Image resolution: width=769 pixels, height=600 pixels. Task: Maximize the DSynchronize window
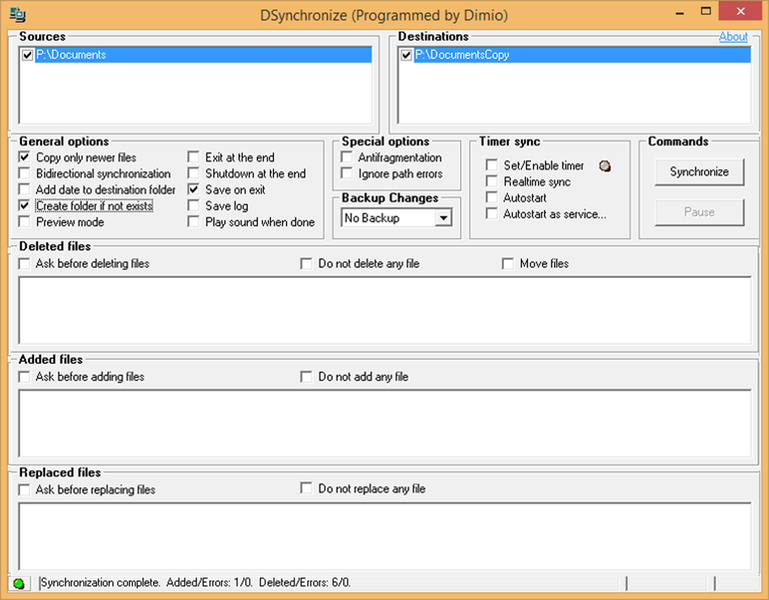coord(706,11)
